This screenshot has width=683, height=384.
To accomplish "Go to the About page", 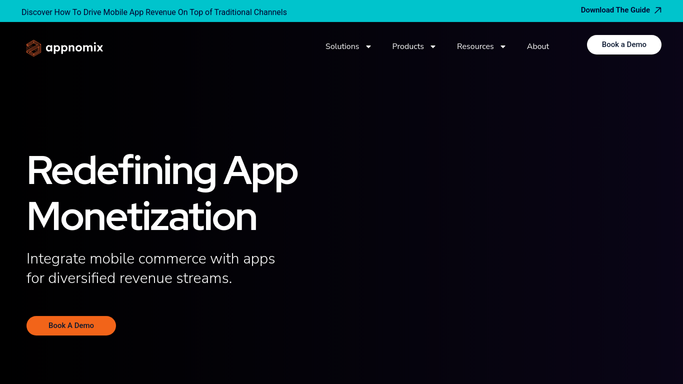I will pyautogui.click(x=538, y=46).
